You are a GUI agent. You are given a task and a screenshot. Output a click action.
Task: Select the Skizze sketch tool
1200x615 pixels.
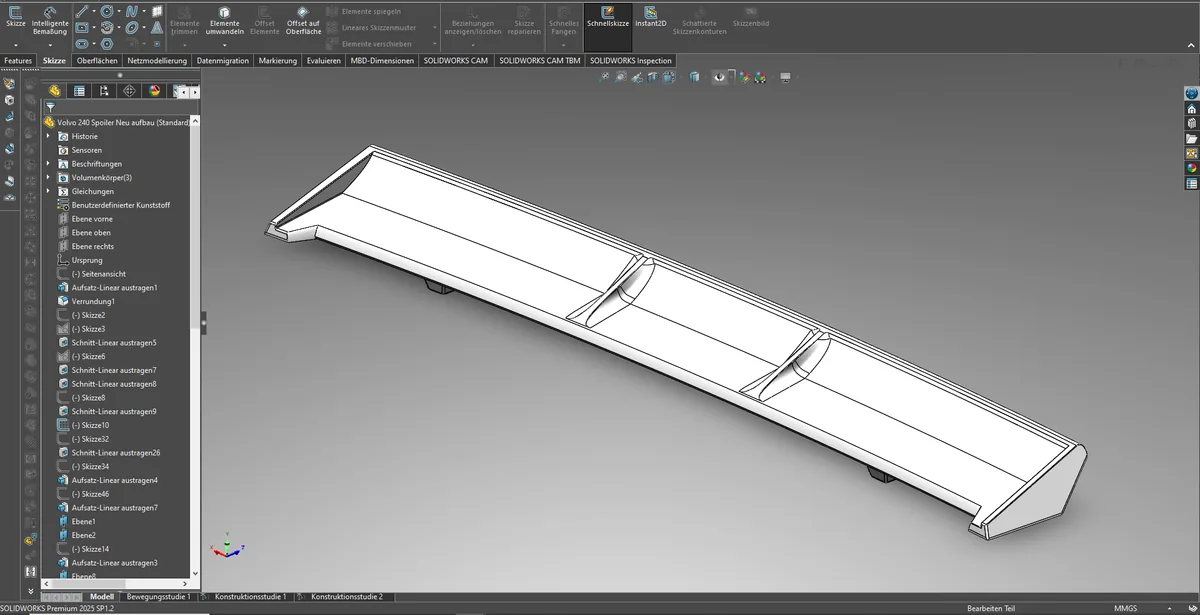tap(16, 18)
